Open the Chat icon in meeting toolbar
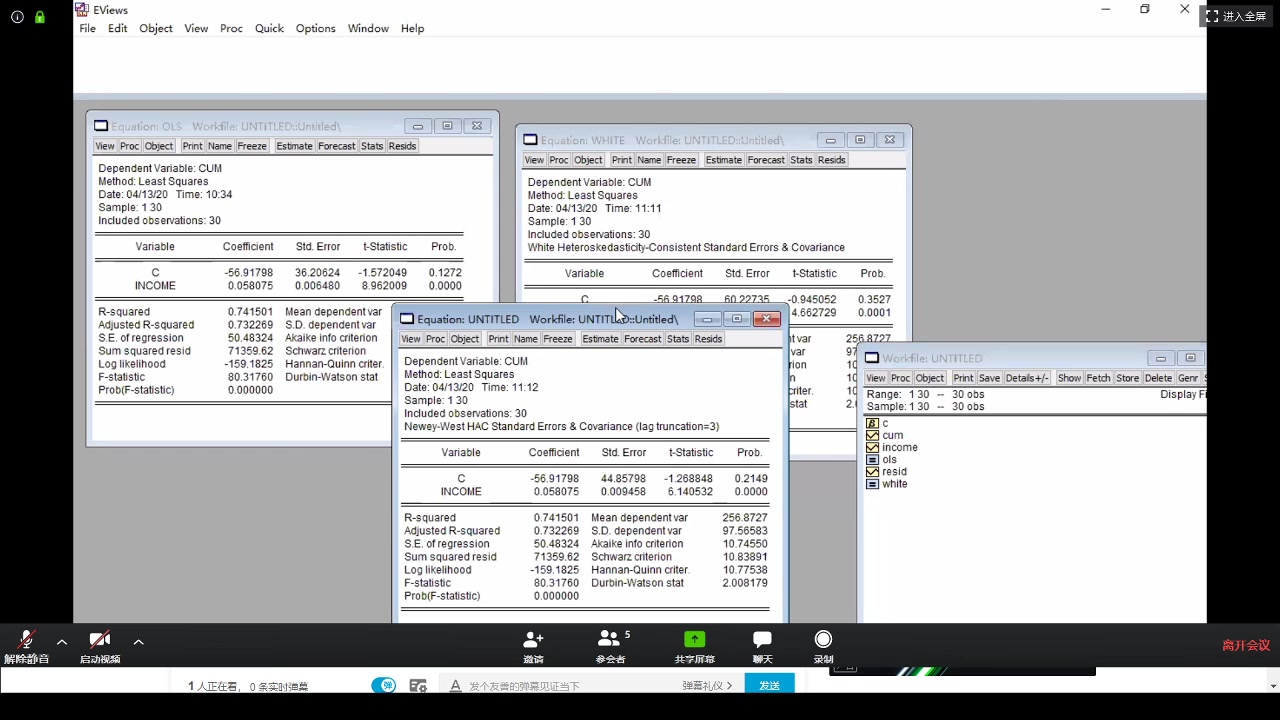1280x720 pixels. pyautogui.click(x=762, y=639)
